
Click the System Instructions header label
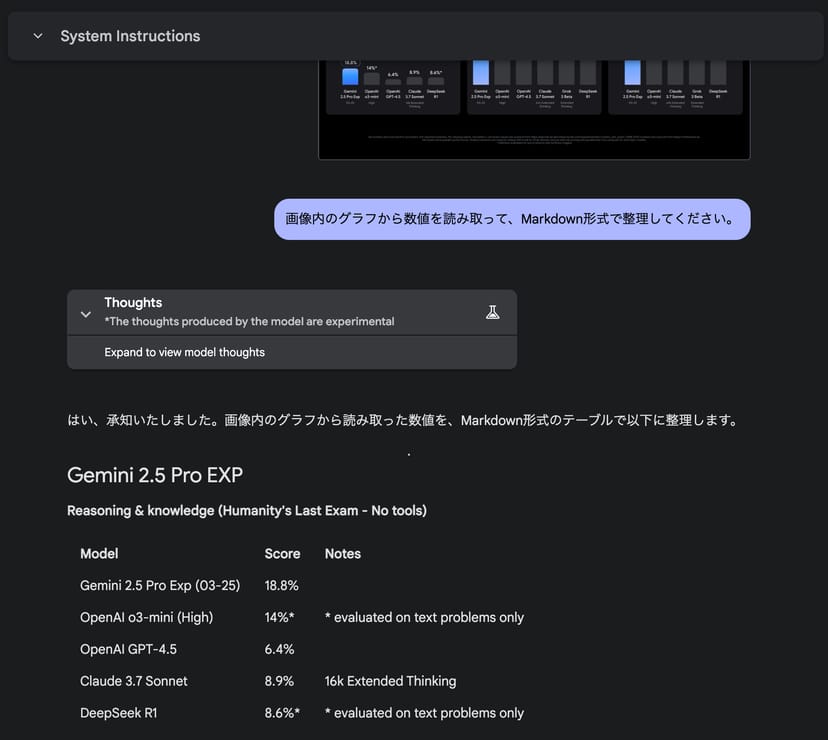(130, 36)
